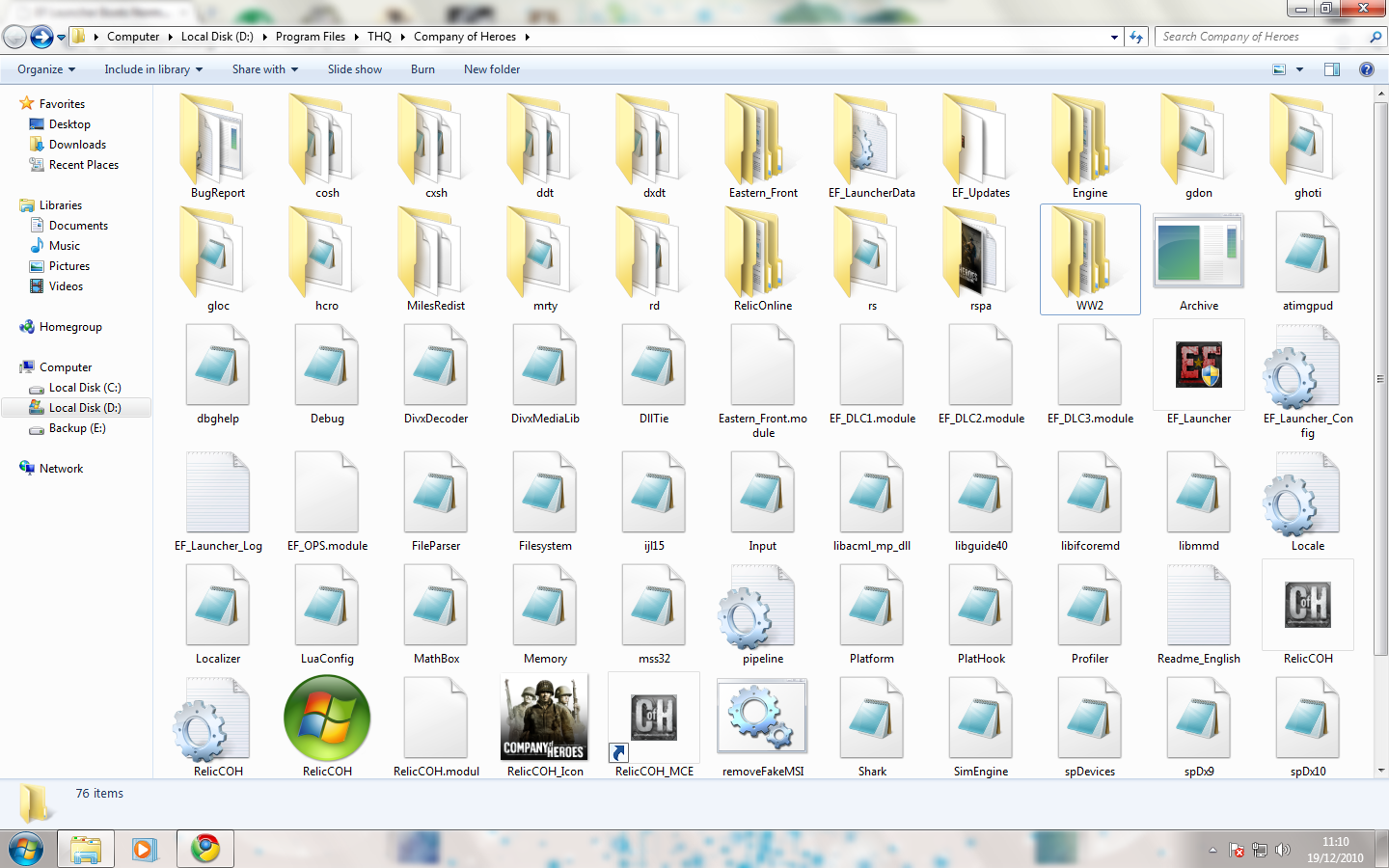Image resolution: width=1389 pixels, height=868 pixels.
Task: Select the EF_Launcher_Log text file
Action: pyautogui.click(x=218, y=500)
